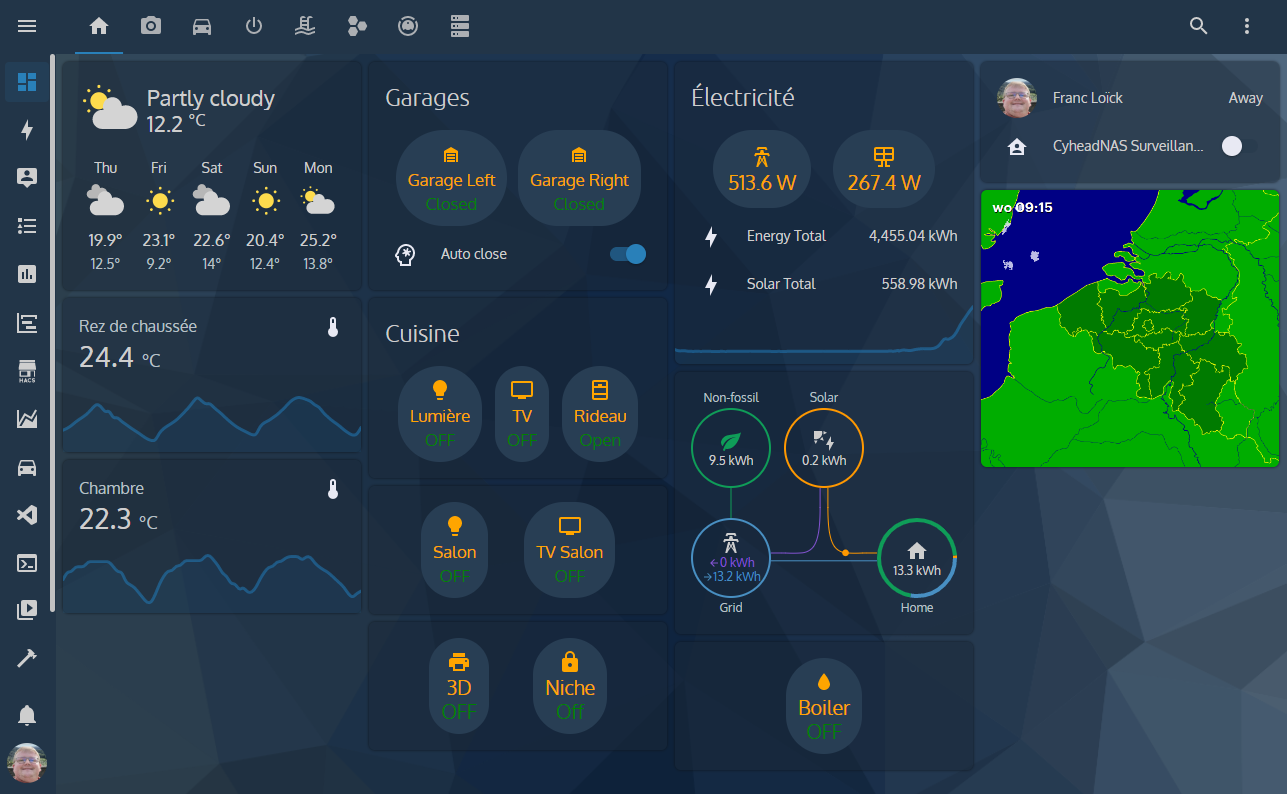The height and width of the screenshot is (794, 1287).
Task: Click the Home energy circle gauge
Action: click(916, 559)
